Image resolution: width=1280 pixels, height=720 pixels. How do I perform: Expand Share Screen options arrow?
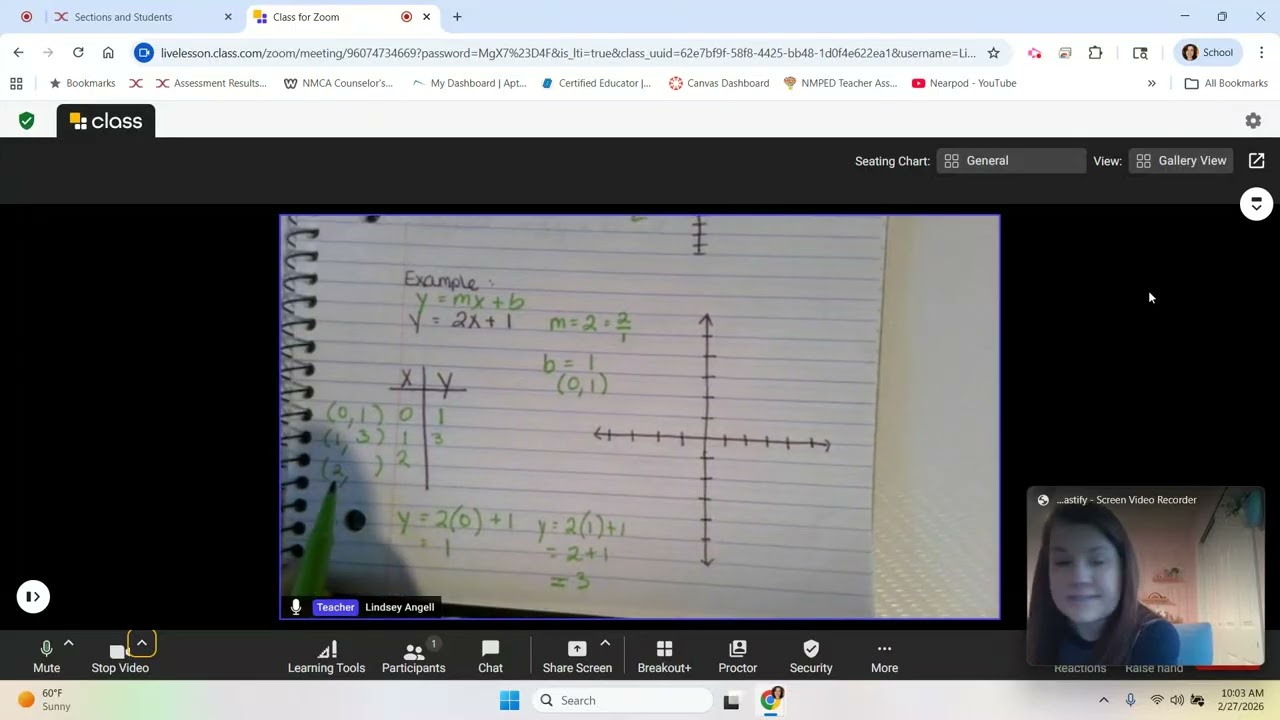tap(605, 643)
